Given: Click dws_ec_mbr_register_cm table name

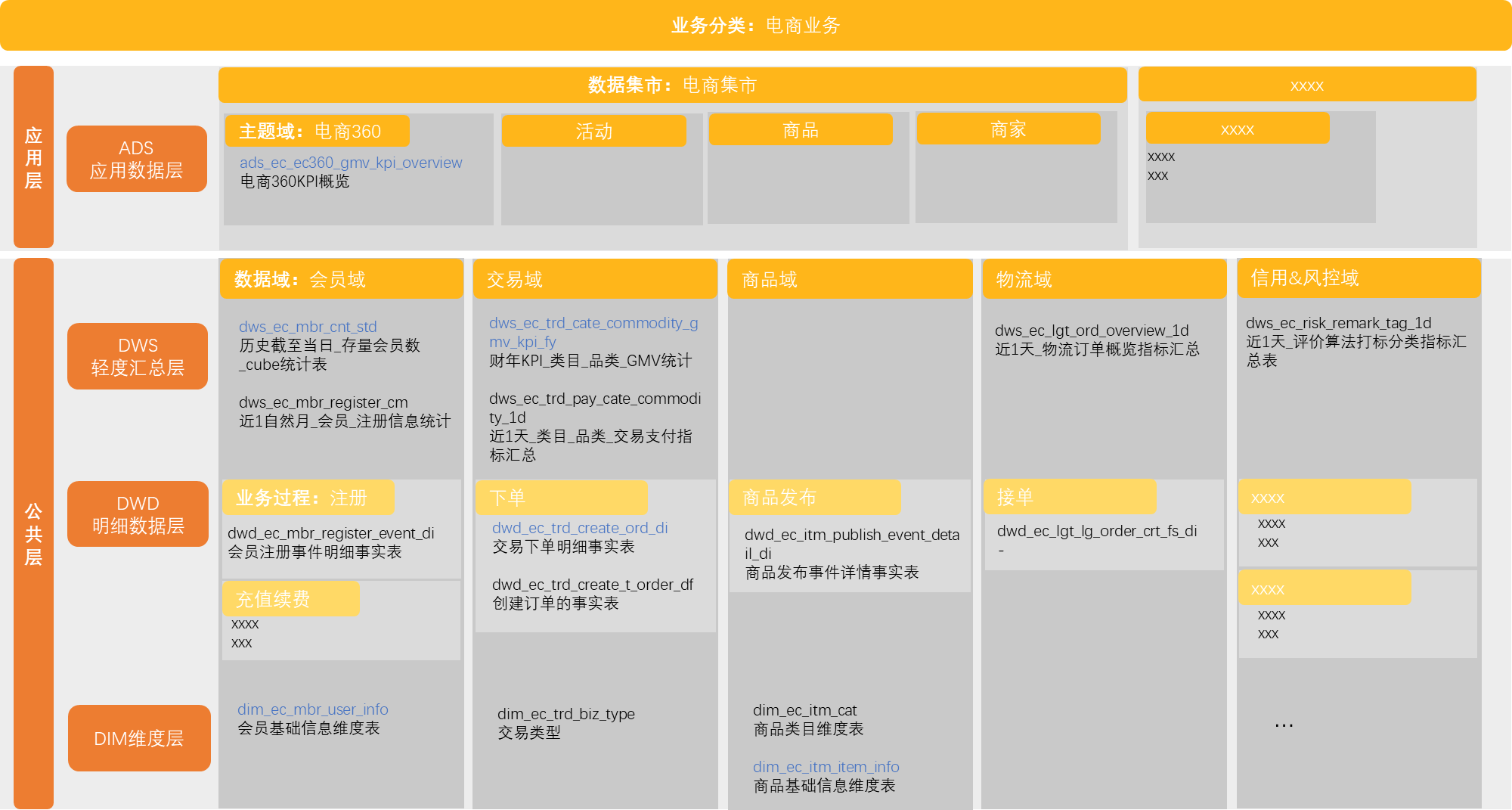Looking at the screenshot, I should point(324,402).
